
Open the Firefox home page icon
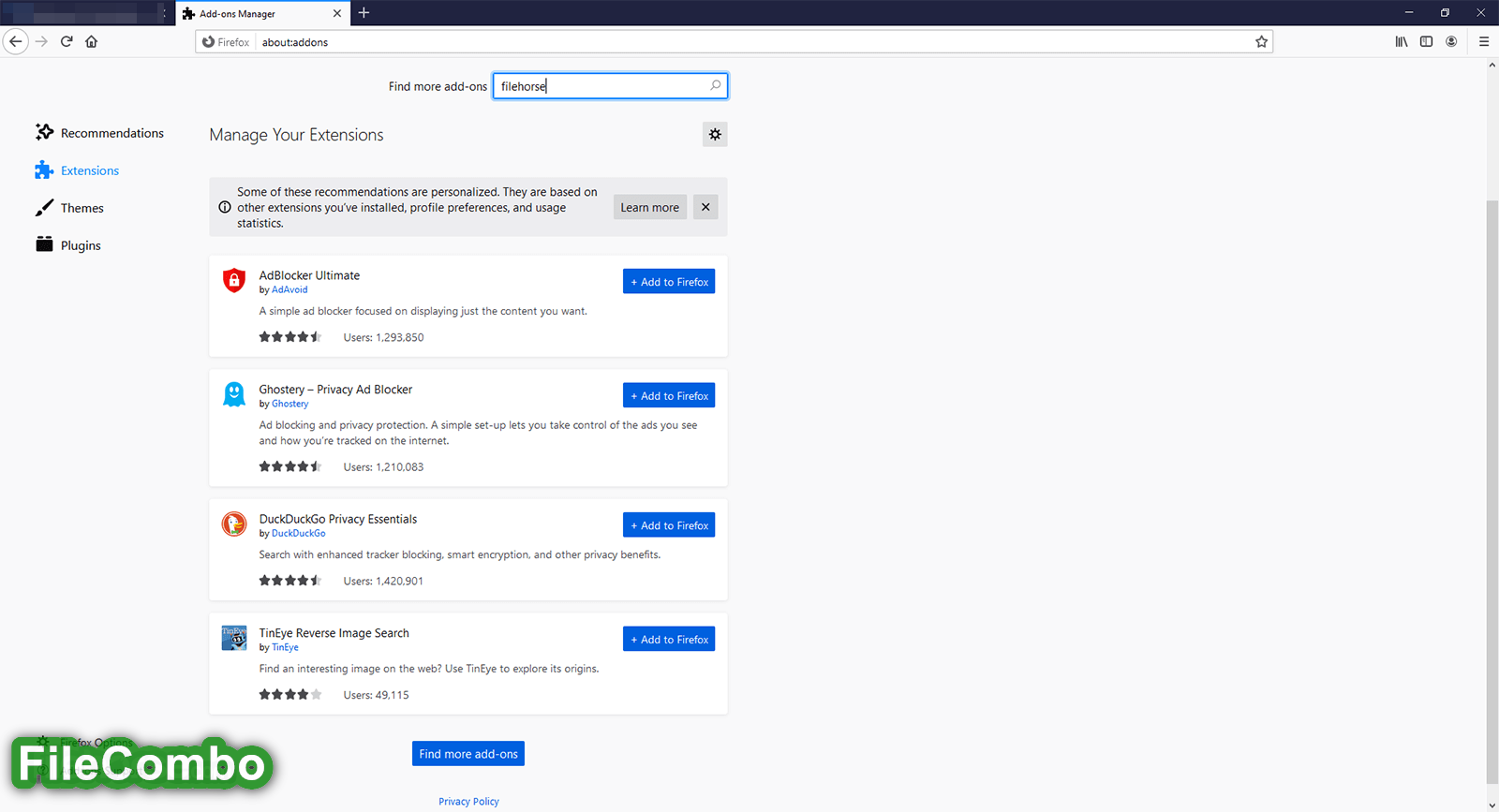click(x=91, y=41)
